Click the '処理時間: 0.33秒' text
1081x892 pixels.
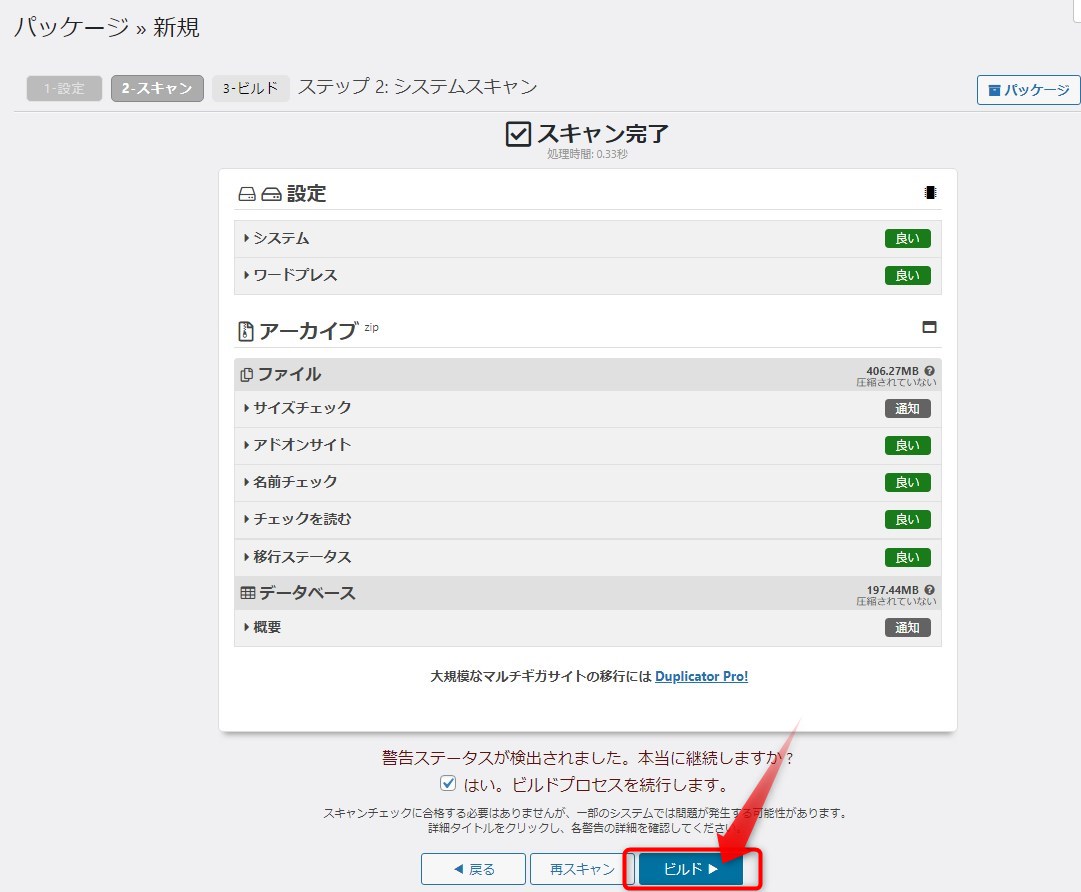coord(587,154)
